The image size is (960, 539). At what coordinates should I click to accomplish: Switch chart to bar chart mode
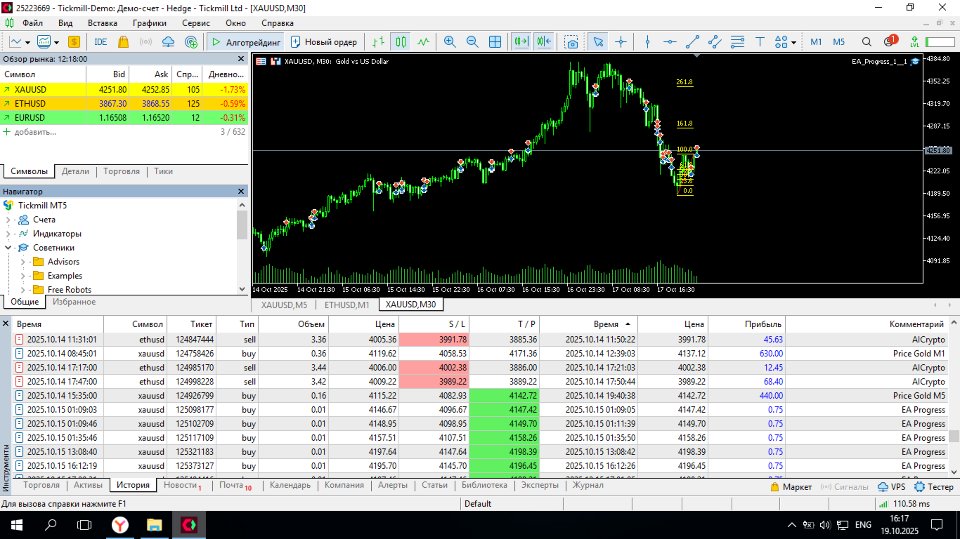click(x=378, y=42)
